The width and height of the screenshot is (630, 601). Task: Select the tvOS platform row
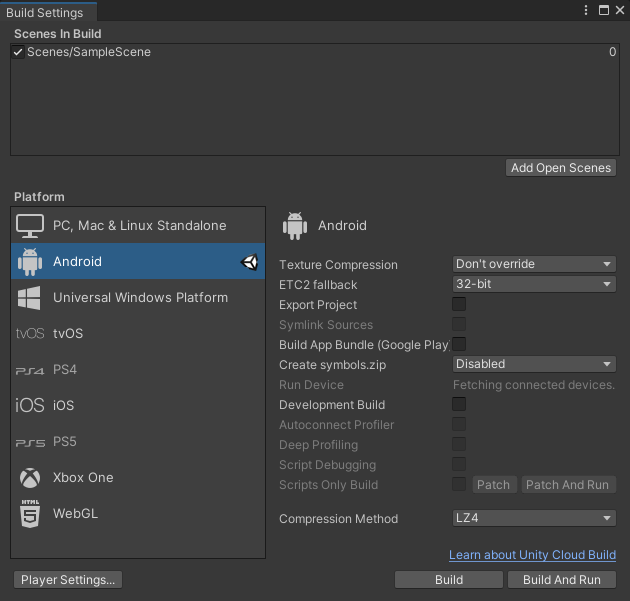138,333
